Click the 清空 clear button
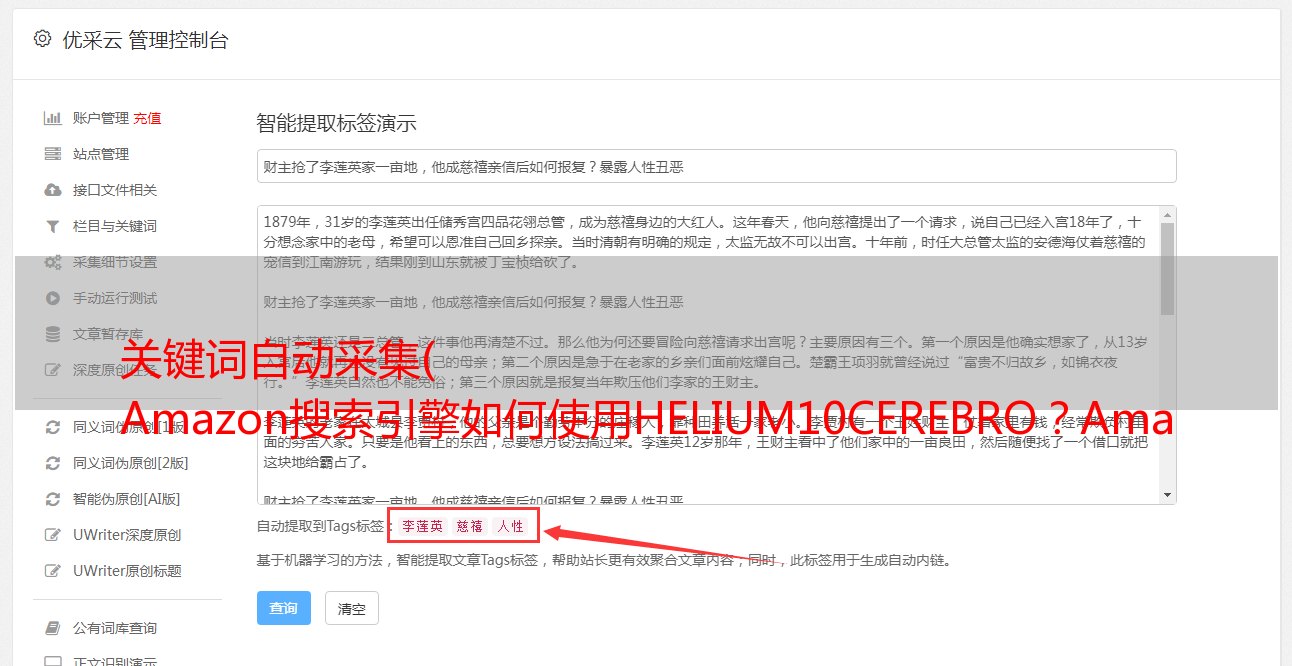The width and height of the screenshot is (1292, 666). [x=352, y=608]
